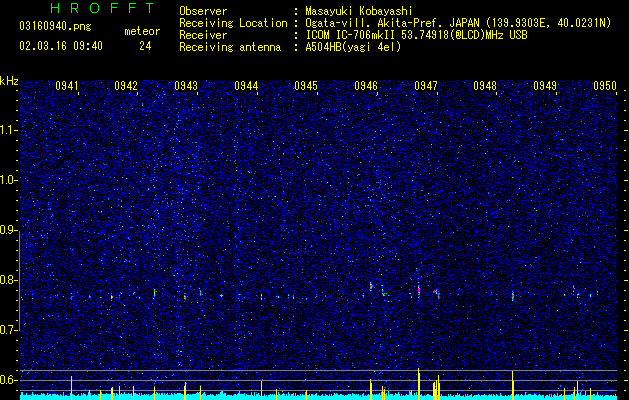This screenshot has width=629, height=400.
Task: Click the Observer label
Action: click(x=203, y=11)
